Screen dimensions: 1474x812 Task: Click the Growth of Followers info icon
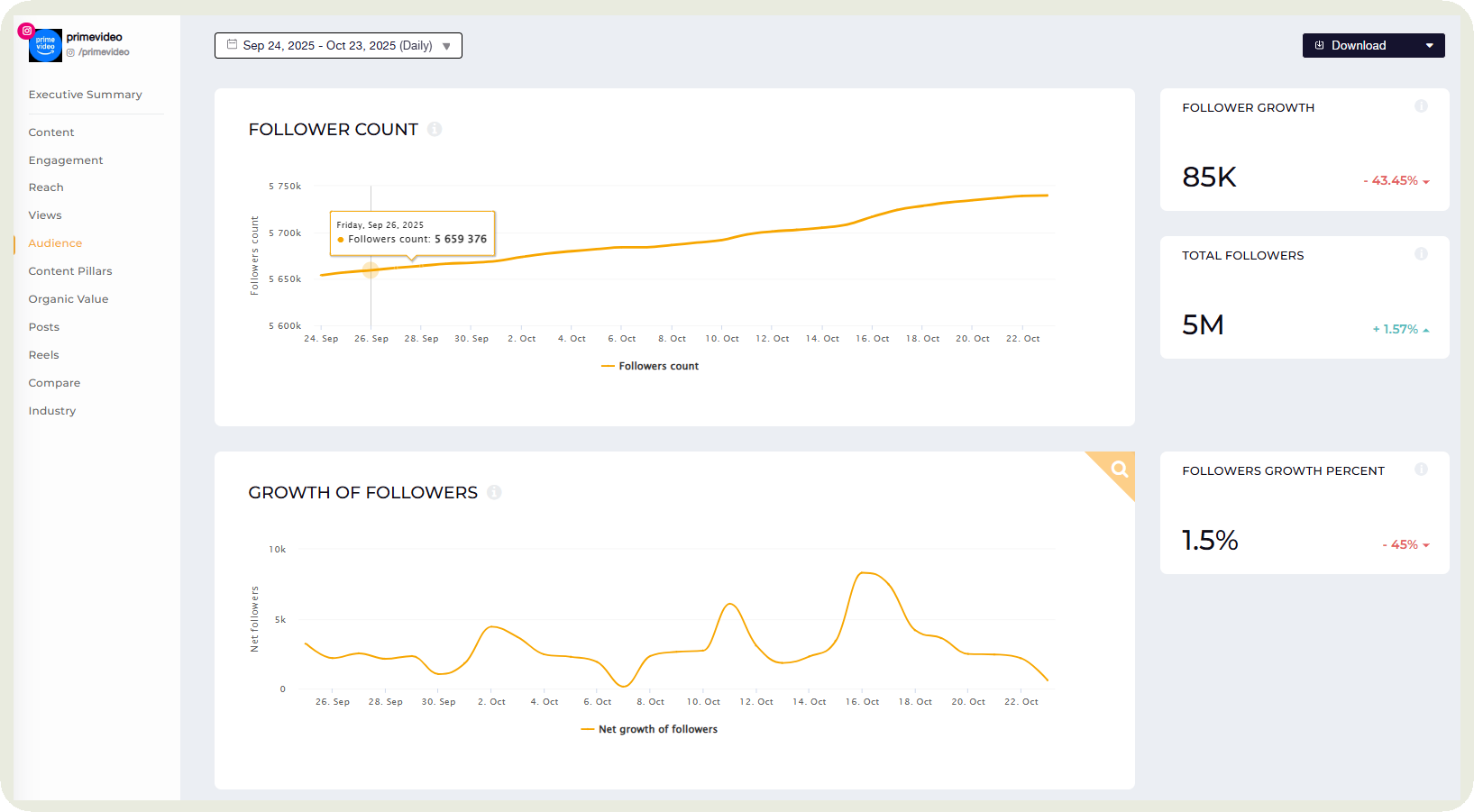pyautogui.click(x=494, y=492)
